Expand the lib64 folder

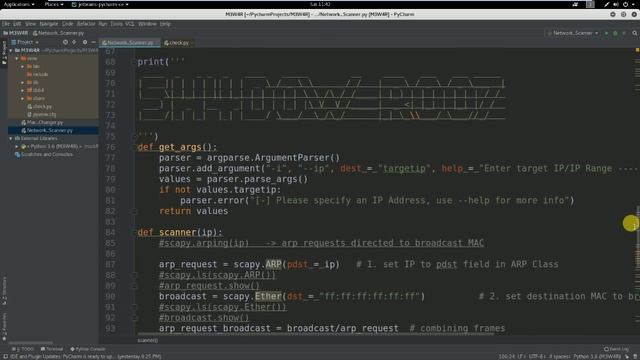coord(22,90)
